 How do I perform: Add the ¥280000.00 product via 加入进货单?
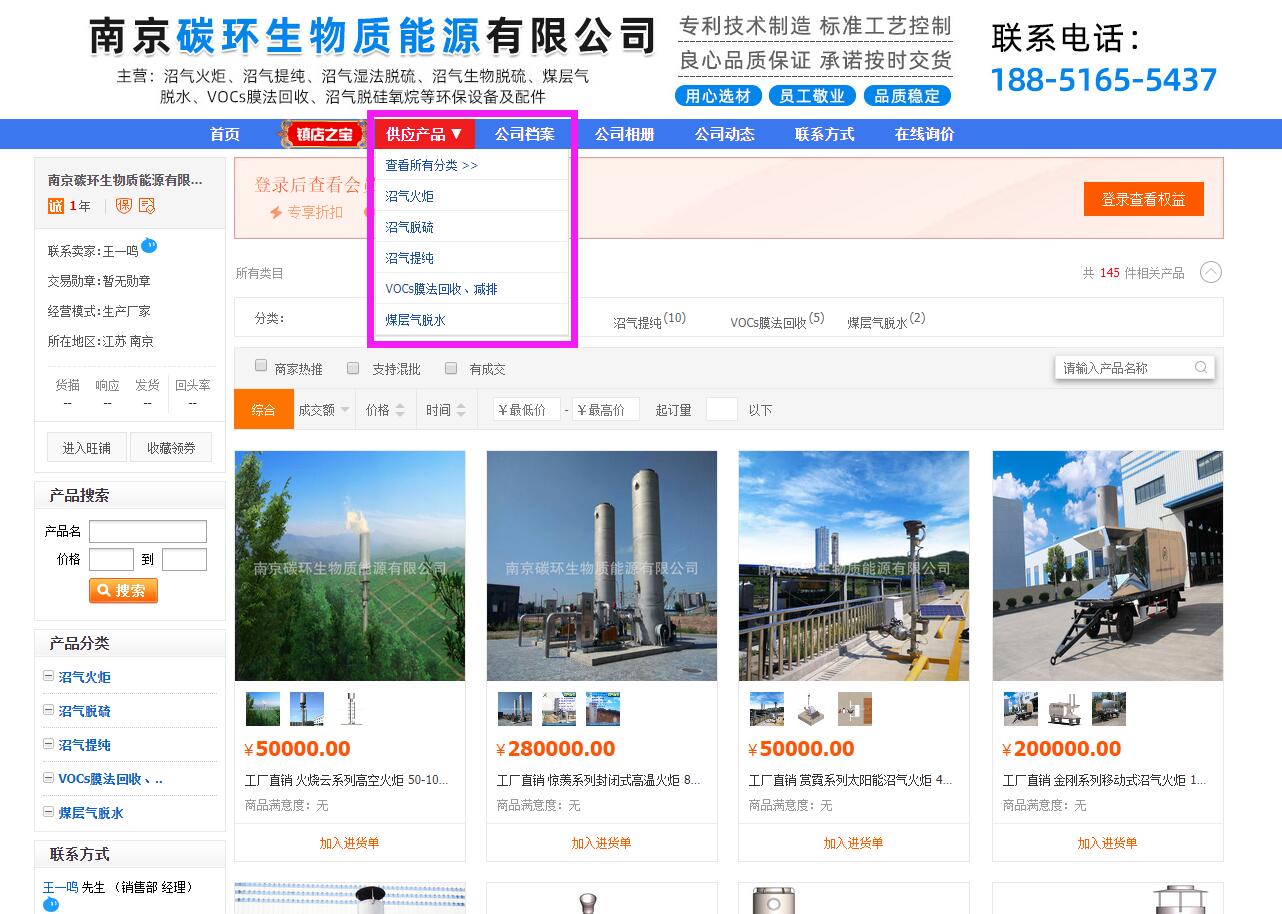coord(601,843)
